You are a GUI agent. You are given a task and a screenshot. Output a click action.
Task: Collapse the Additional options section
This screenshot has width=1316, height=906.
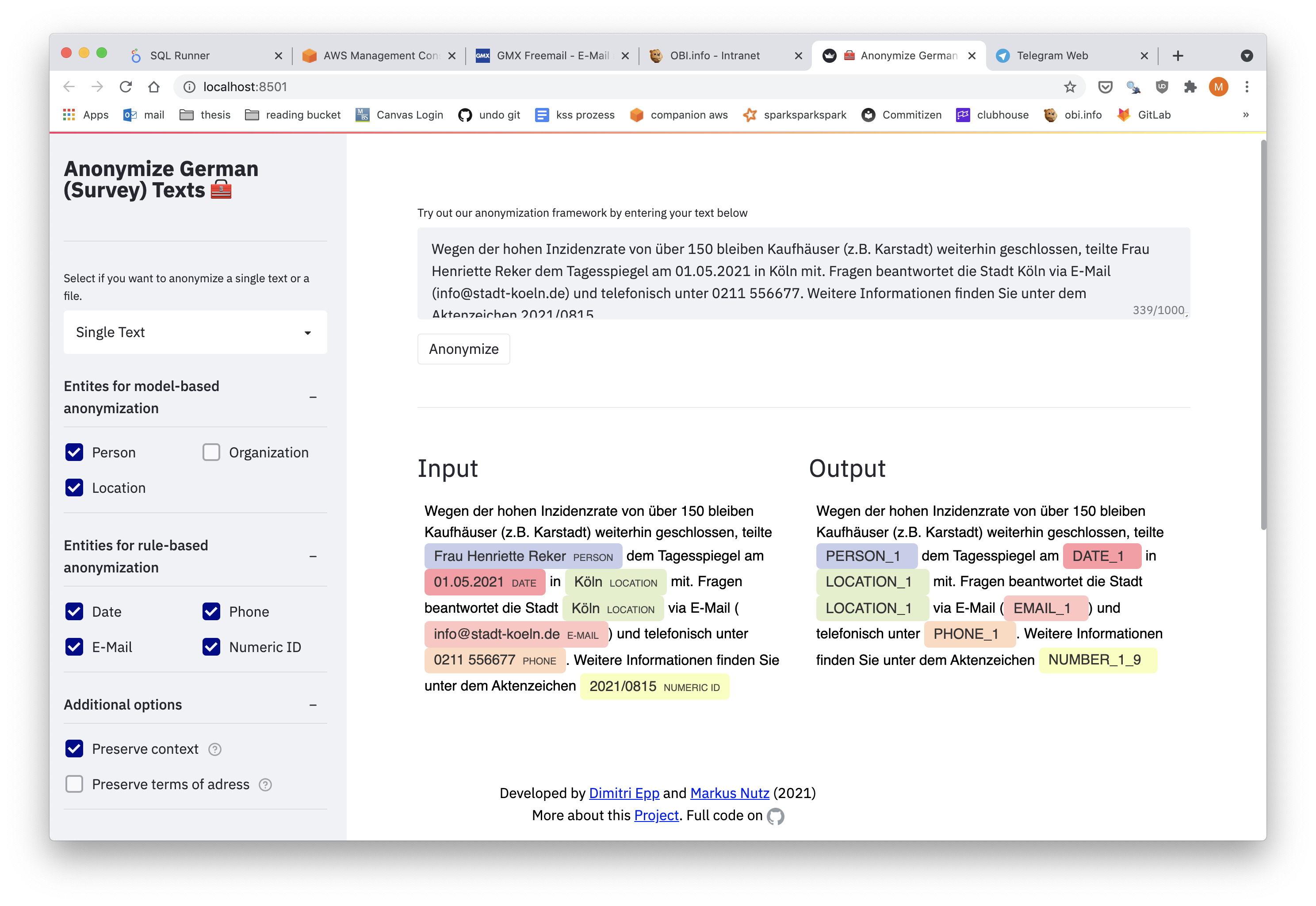click(313, 705)
